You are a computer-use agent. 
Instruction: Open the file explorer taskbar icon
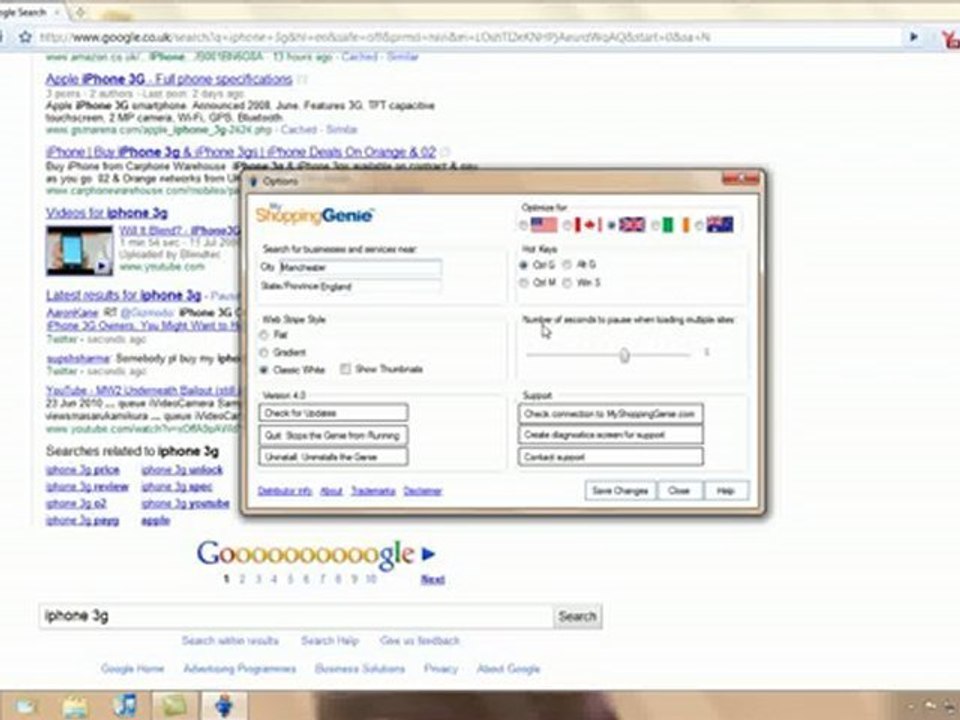coord(75,707)
